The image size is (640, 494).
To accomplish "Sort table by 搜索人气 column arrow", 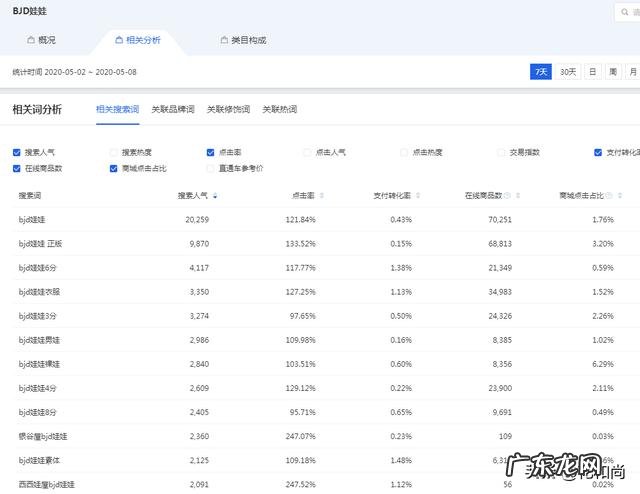I will tap(215, 196).
